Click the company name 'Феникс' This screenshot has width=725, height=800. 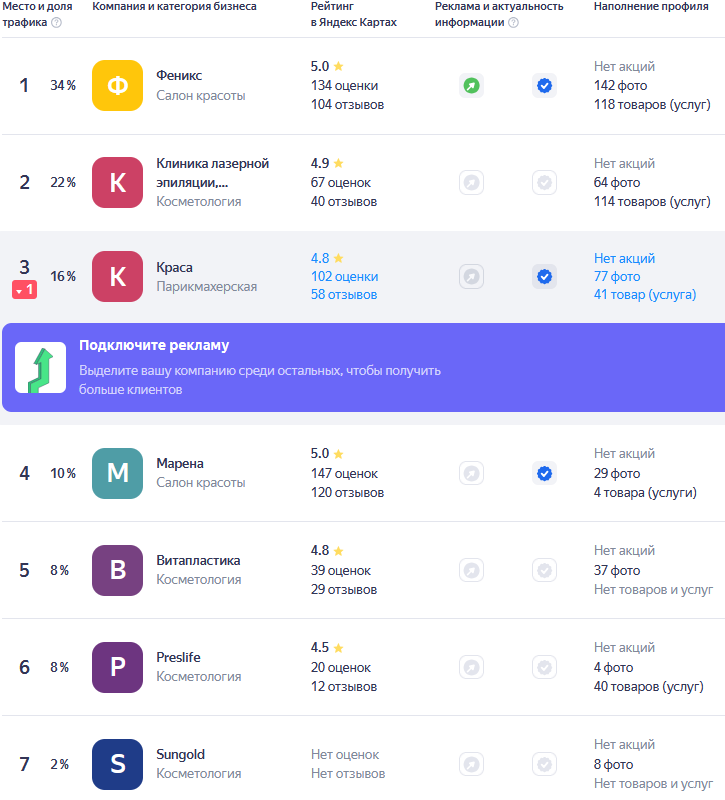pos(179,76)
